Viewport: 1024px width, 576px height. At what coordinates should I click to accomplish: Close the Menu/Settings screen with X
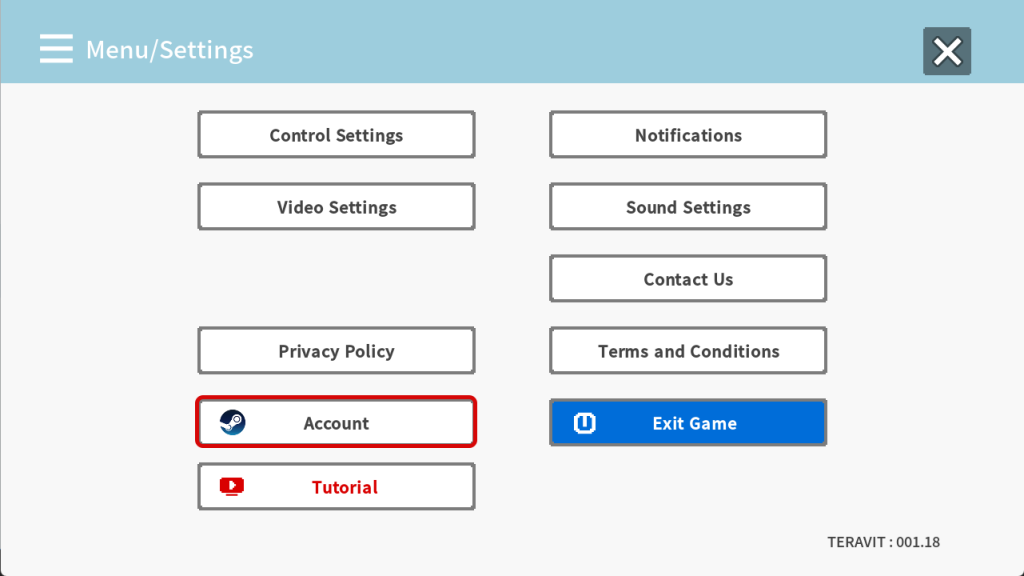[947, 51]
